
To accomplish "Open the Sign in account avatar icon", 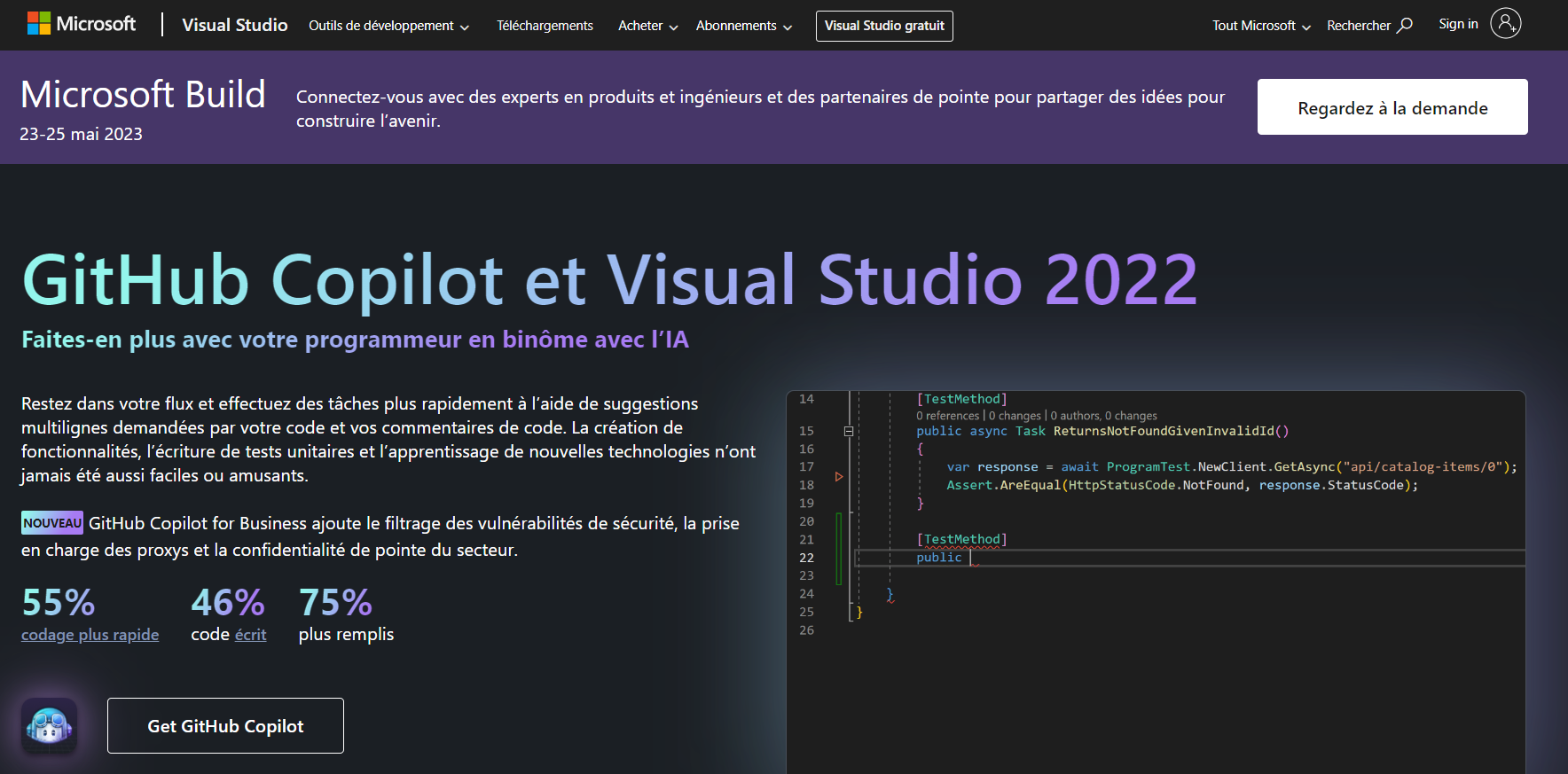I will point(1506,23).
